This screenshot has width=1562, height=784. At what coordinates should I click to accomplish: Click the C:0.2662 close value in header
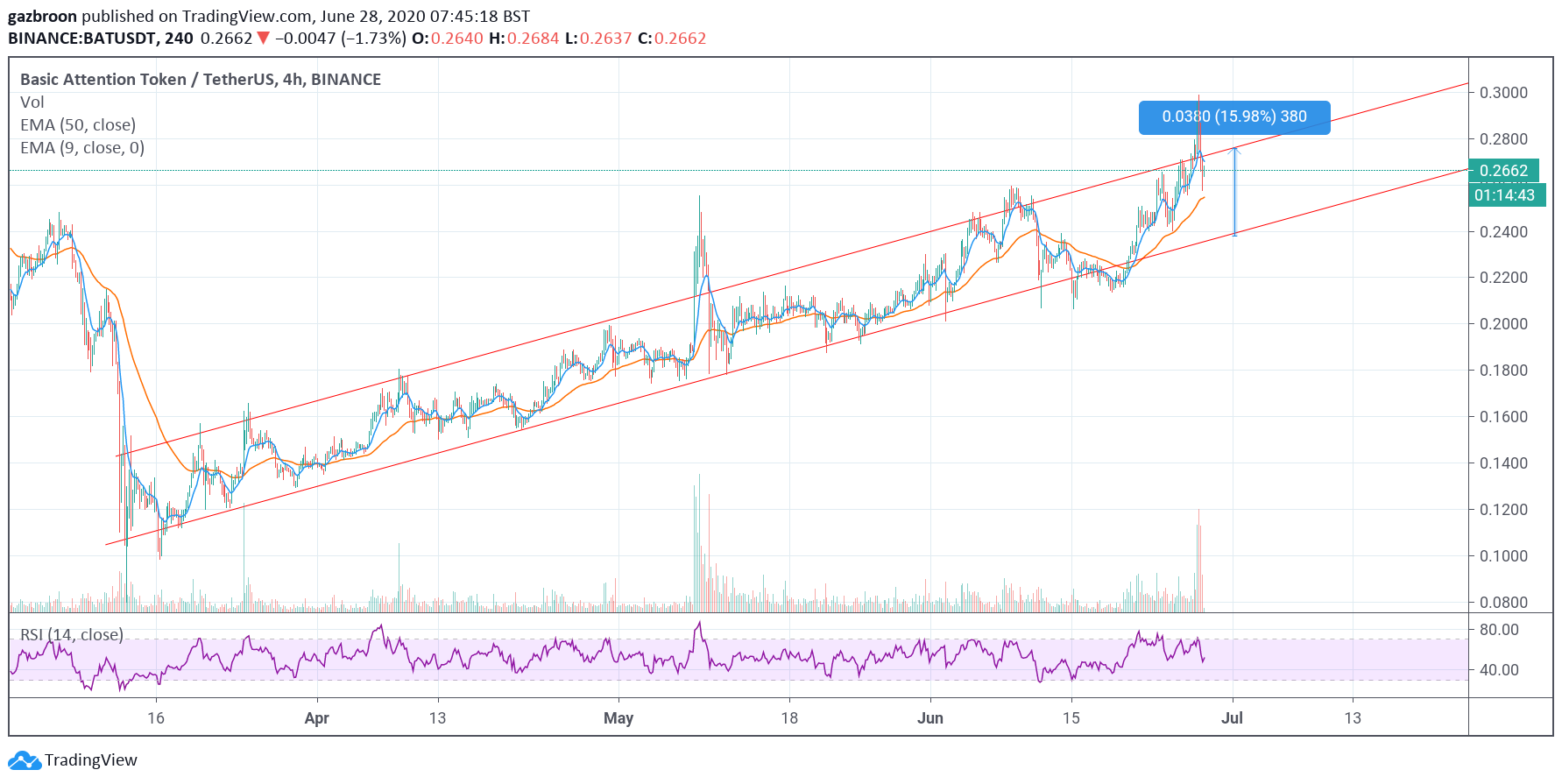pyautogui.click(x=672, y=38)
